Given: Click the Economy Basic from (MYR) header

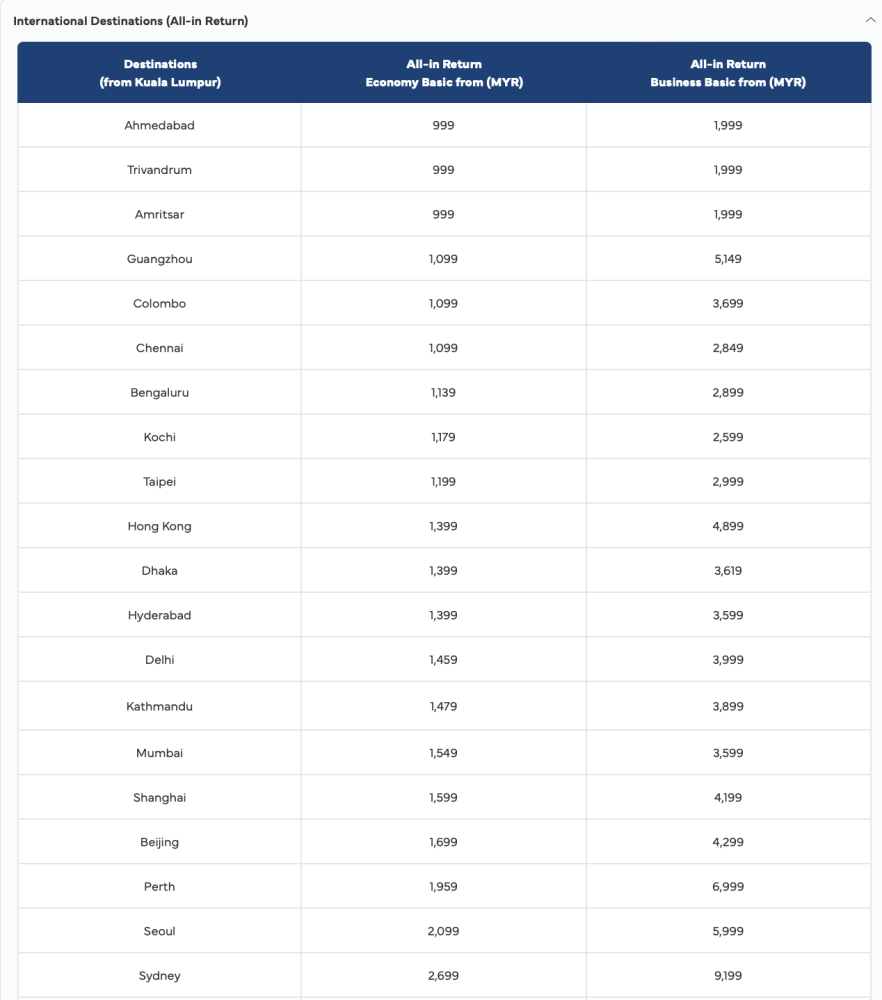Looking at the screenshot, I should coord(443,73).
